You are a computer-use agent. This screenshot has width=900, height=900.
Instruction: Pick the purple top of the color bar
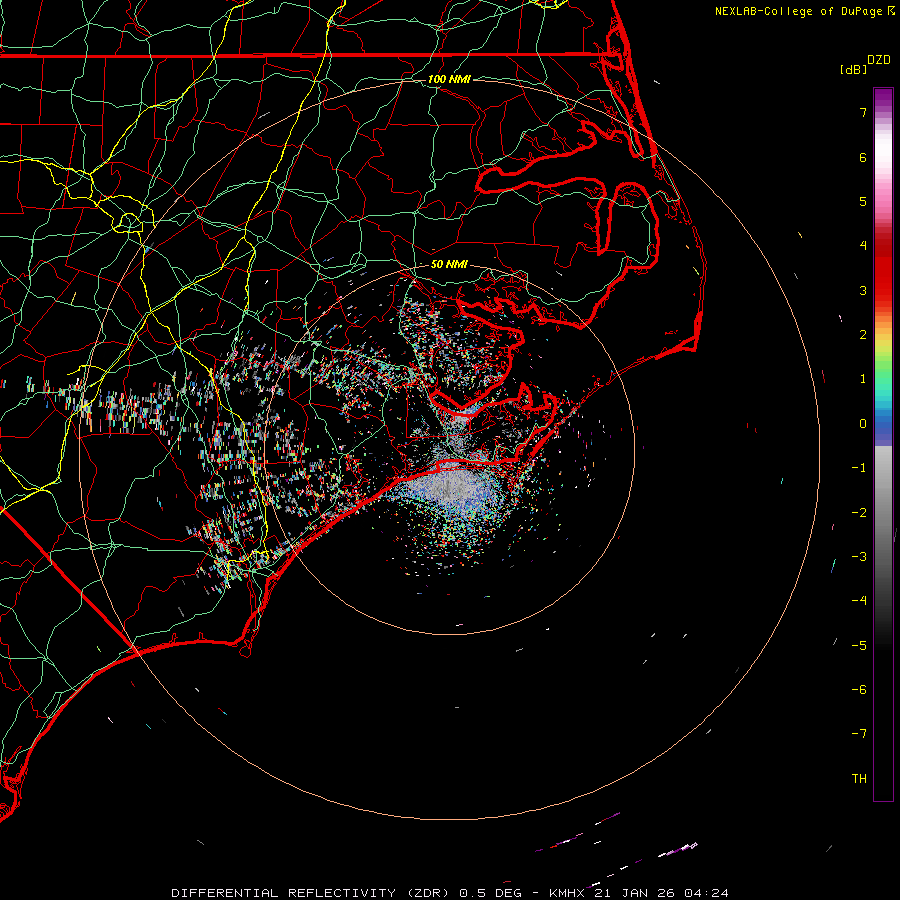[x=882, y=95]
